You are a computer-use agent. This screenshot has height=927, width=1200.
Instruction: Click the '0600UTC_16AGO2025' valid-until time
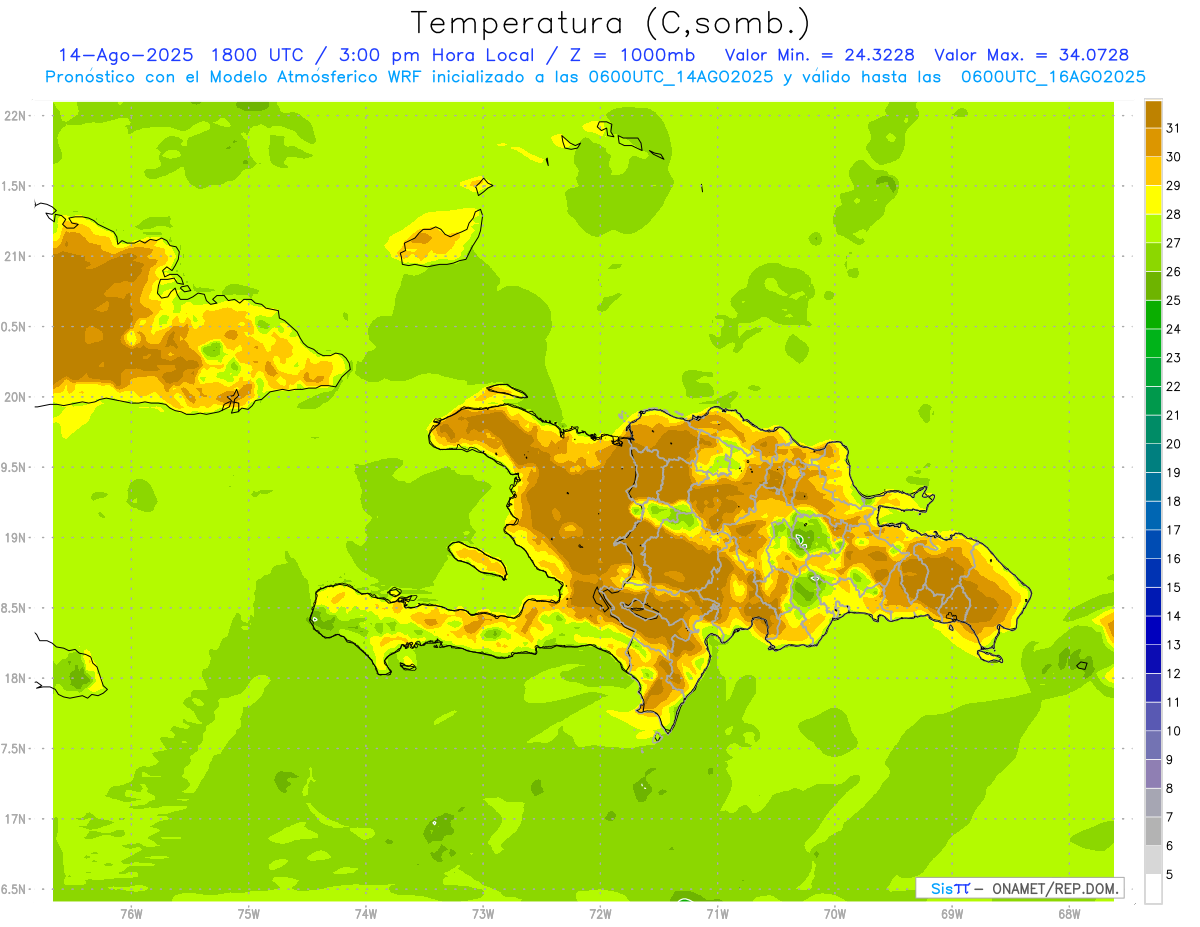[1053, 77]
